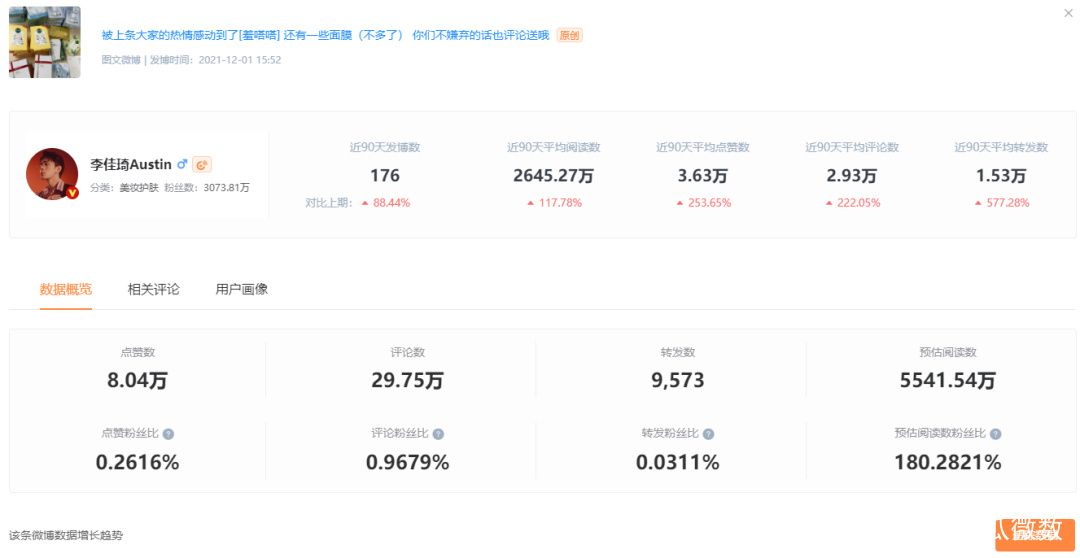The image size is (1080, 558).
Task: Click the 88.44% increase indicator
Action: point(385,203)
